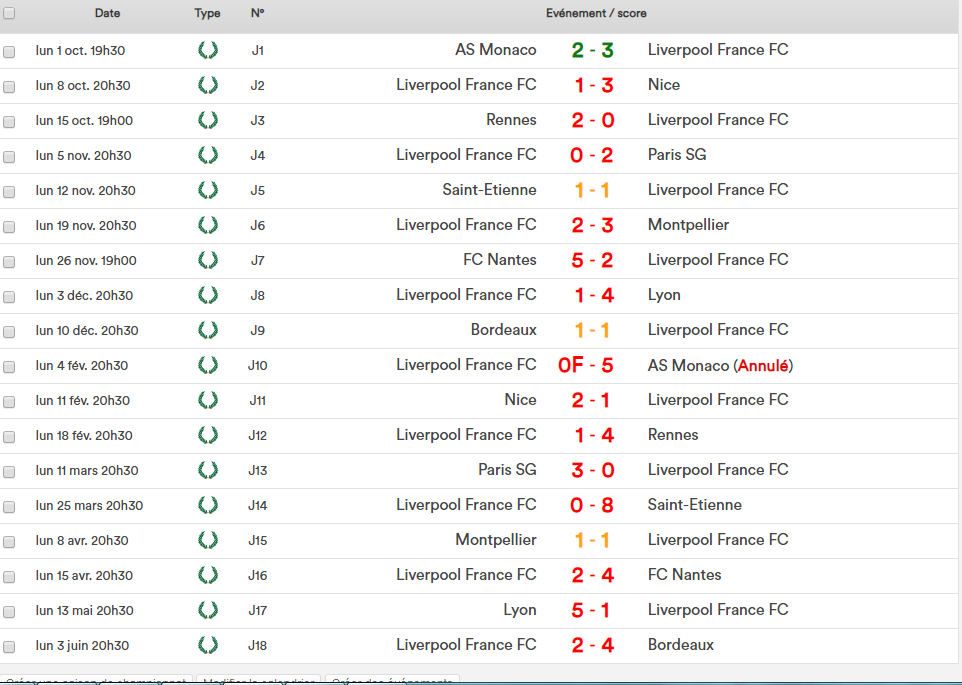The height and width of the screenshot is (685, 962).
Task: Click the wreath icon on the J12 row
Action: [208, 435]
